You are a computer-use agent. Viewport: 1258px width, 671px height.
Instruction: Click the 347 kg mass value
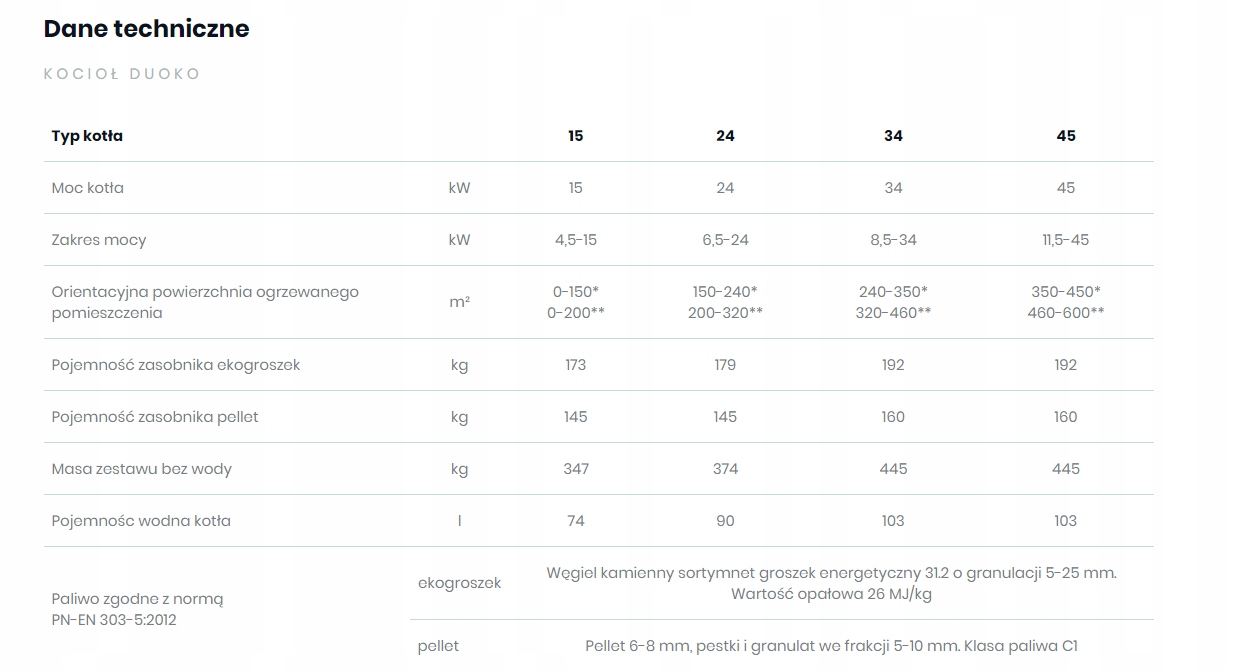coord(575,469)
